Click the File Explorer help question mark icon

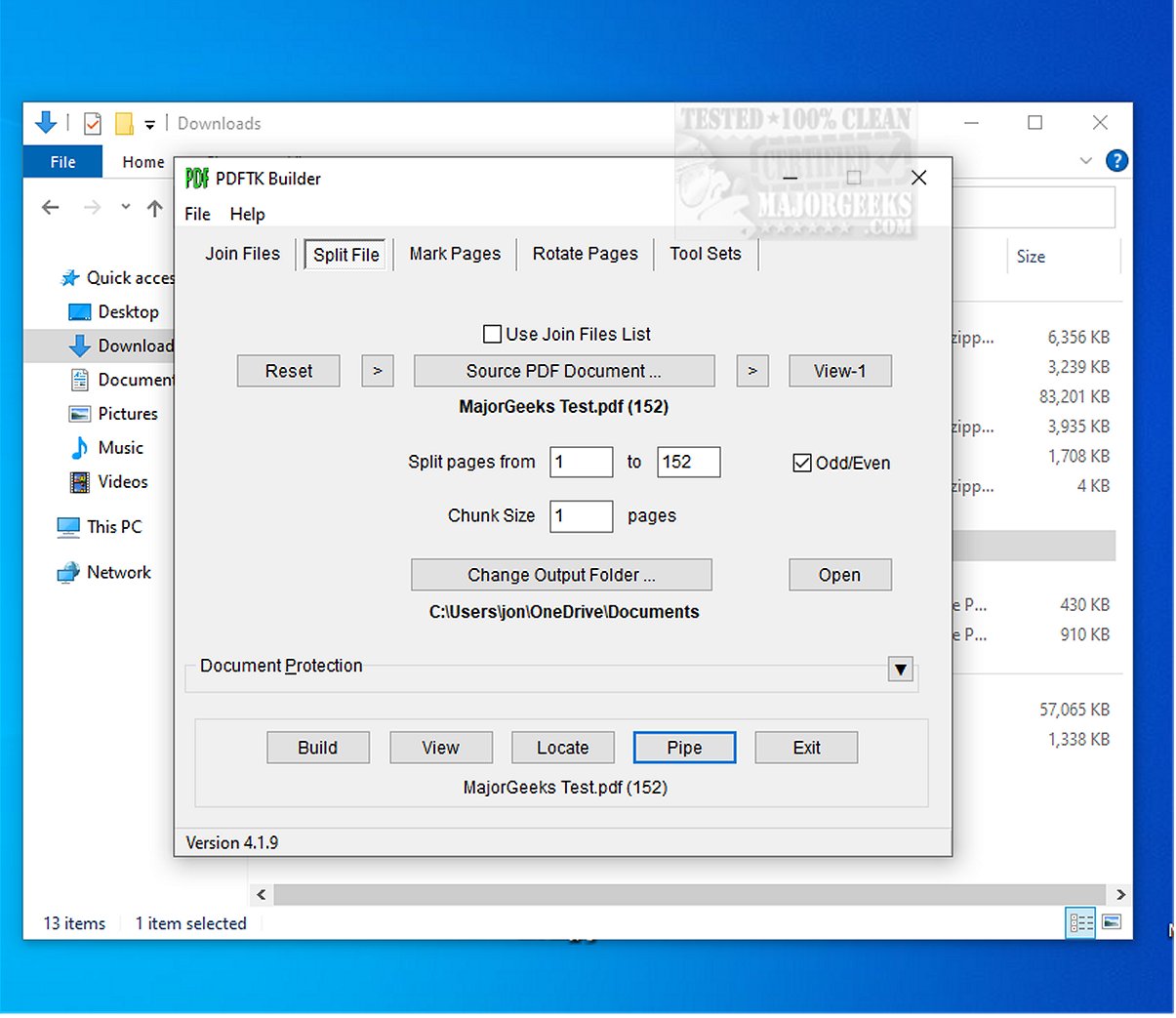(x=1116, y=161)
